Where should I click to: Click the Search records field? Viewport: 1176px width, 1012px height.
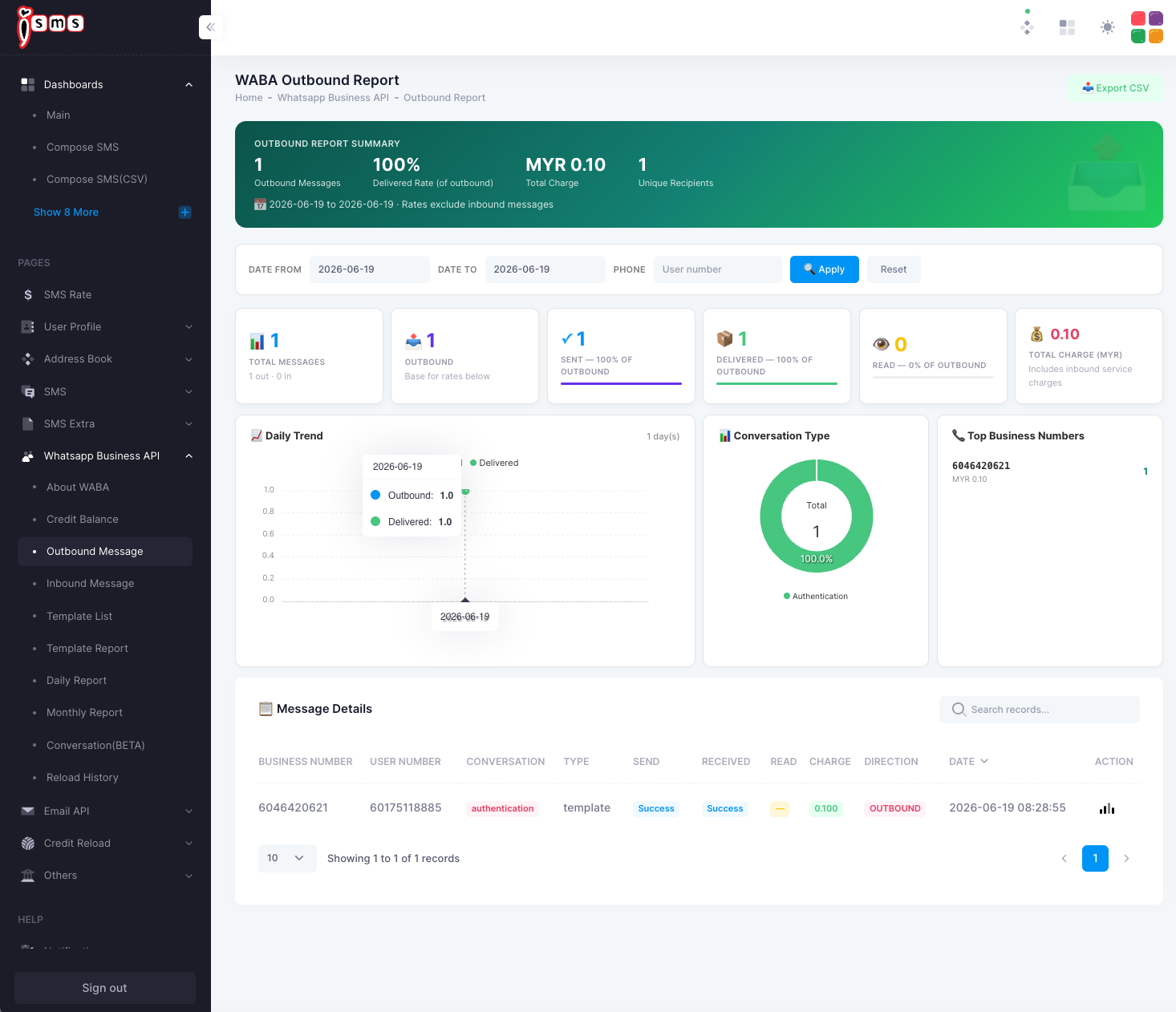point(1040,710)
